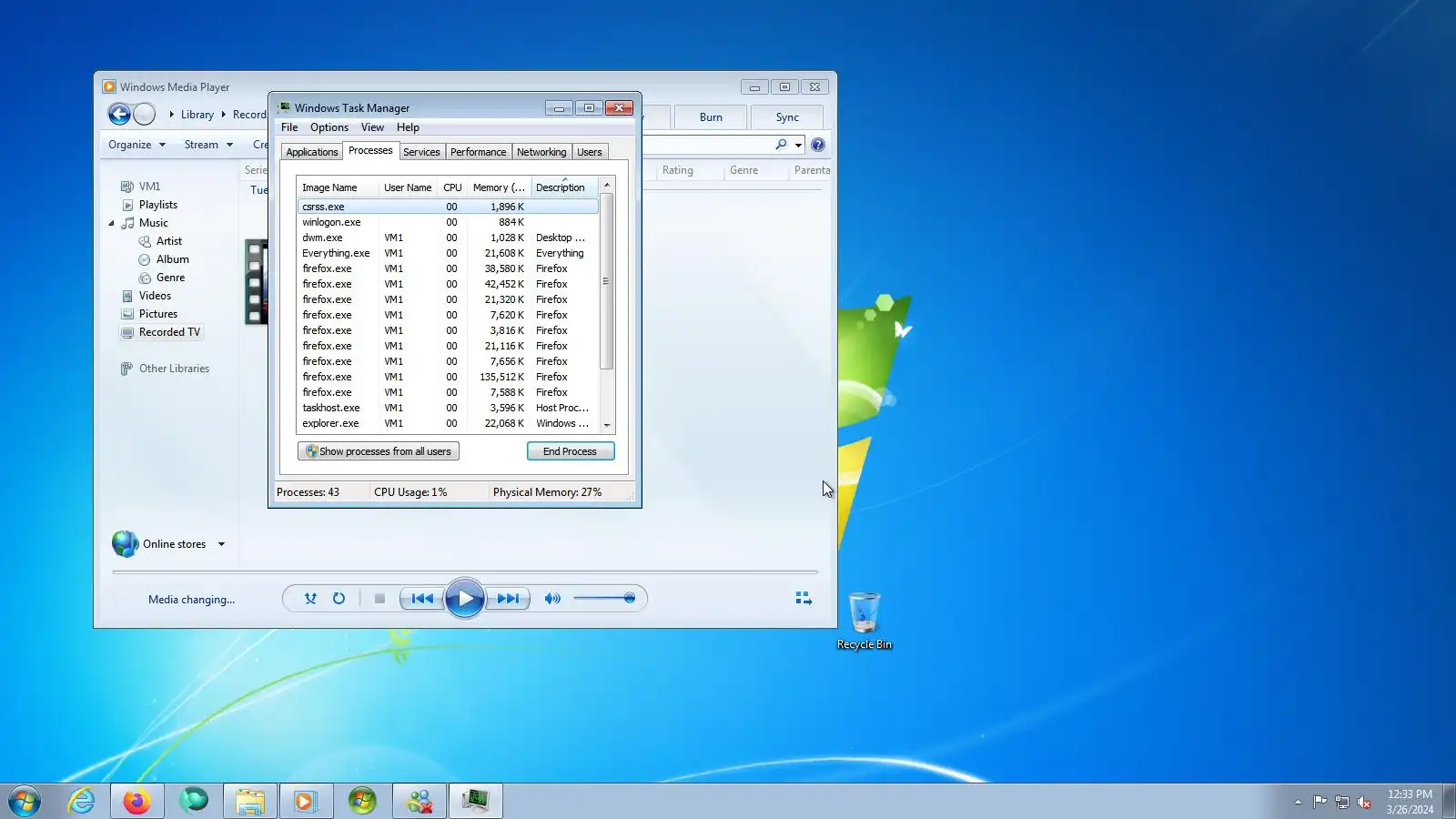The width and height of the screenshot is (1456, 819).
Task: Mute the media player speaker icon
Action: [552, 599]
